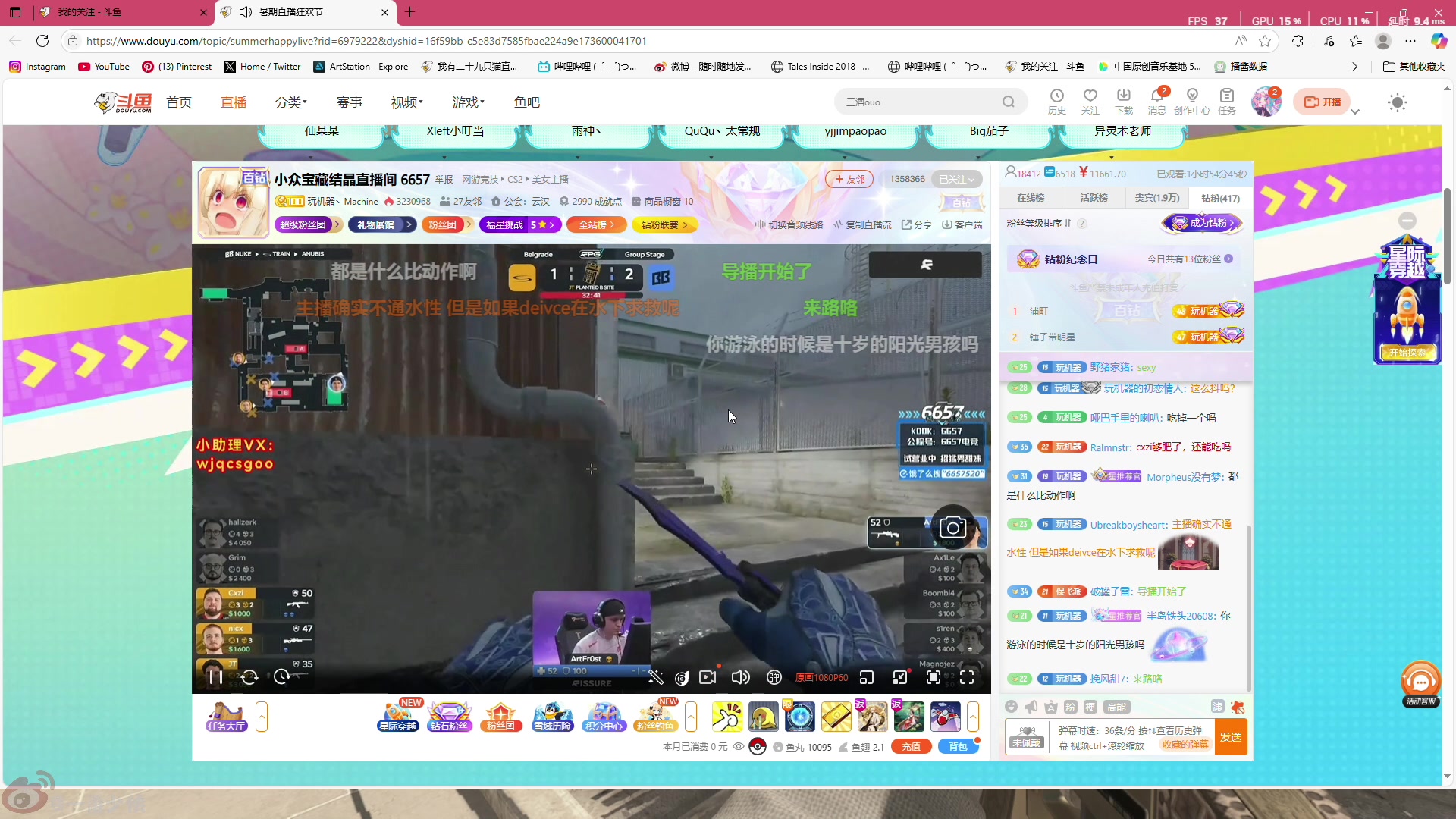Screen dimensions: 1456x819
Task: Open 收藏的弹幕 saved comments
Action: tap(1186, 745)
